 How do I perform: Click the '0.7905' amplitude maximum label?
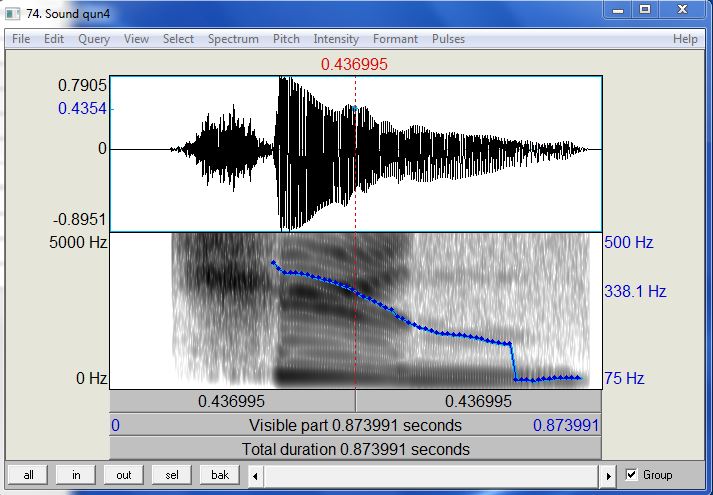pyautogui.click(x=82, y=85)
